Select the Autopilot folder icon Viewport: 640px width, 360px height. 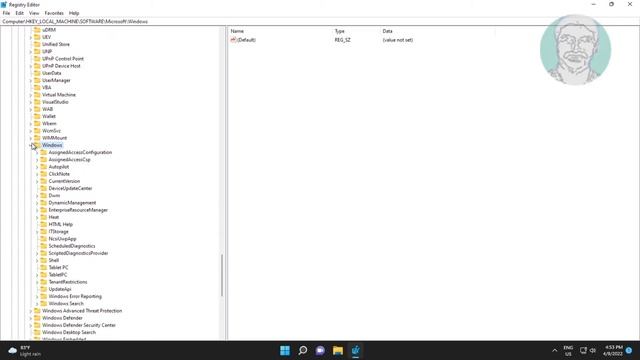(44, 167)
